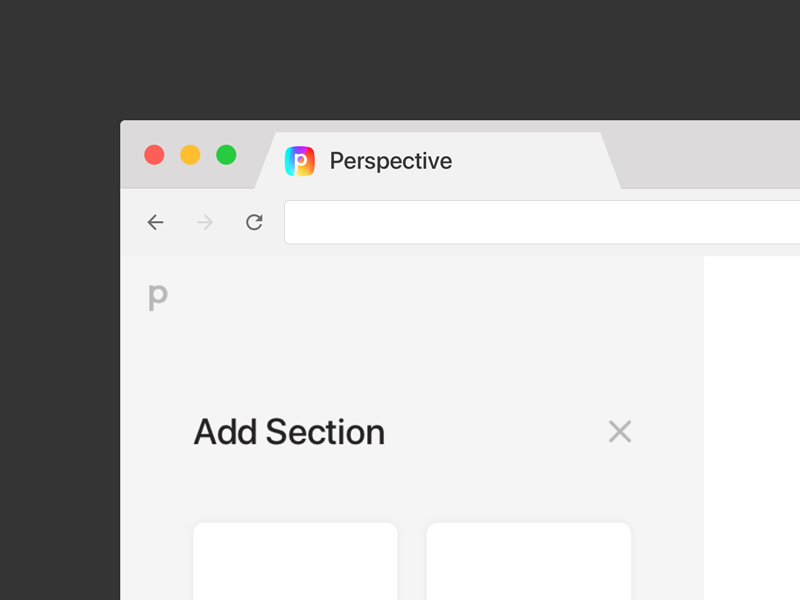Close the browser window with red button
The width and height of the screenshot is (800, 600).
click(154, 155)
